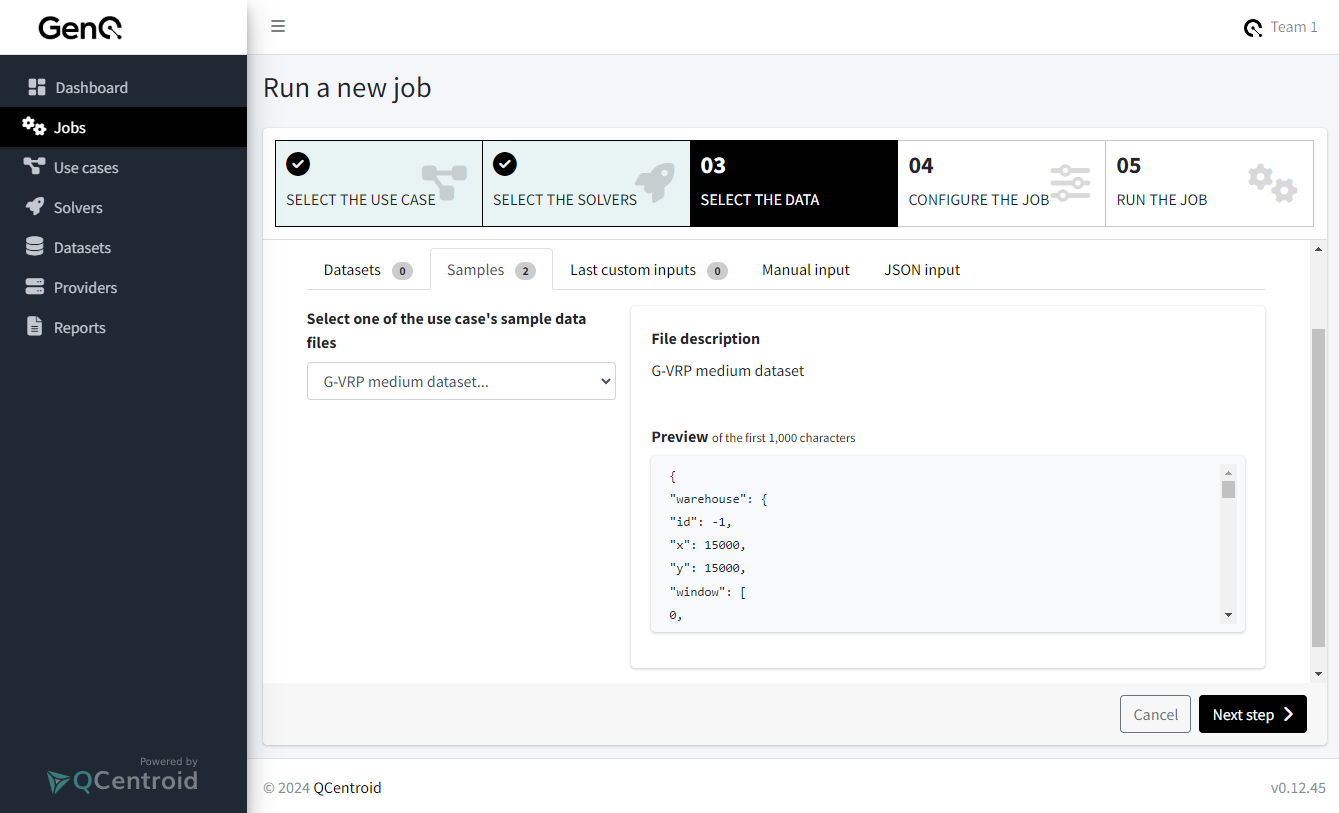1339x813 pixels.
Task: Click the Team 1 logo icon
Action: (x=1253, y=28)
